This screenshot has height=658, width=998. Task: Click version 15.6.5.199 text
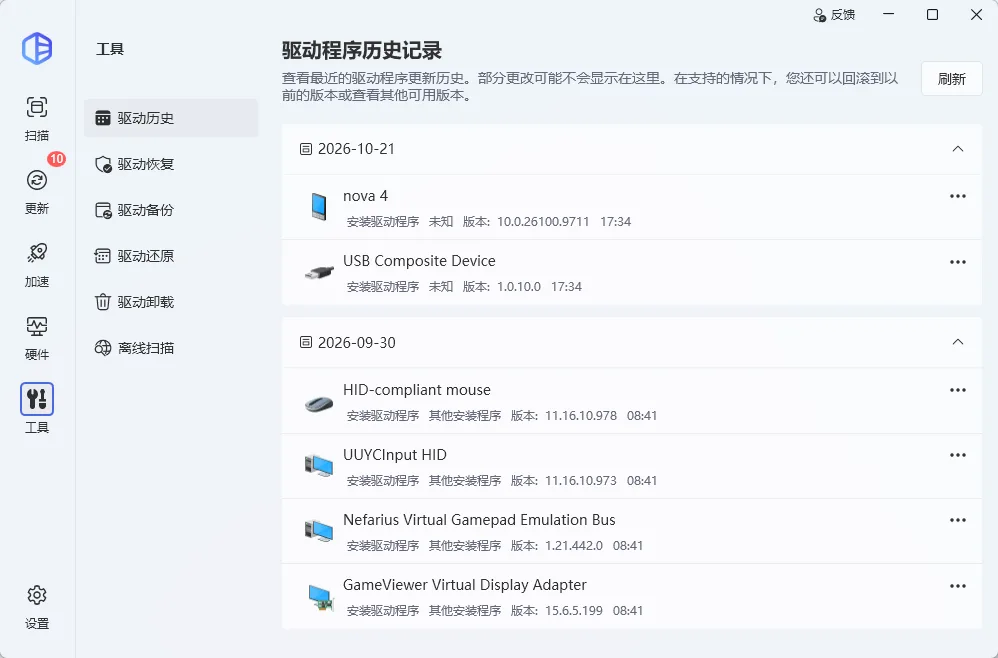click(573, 611)
